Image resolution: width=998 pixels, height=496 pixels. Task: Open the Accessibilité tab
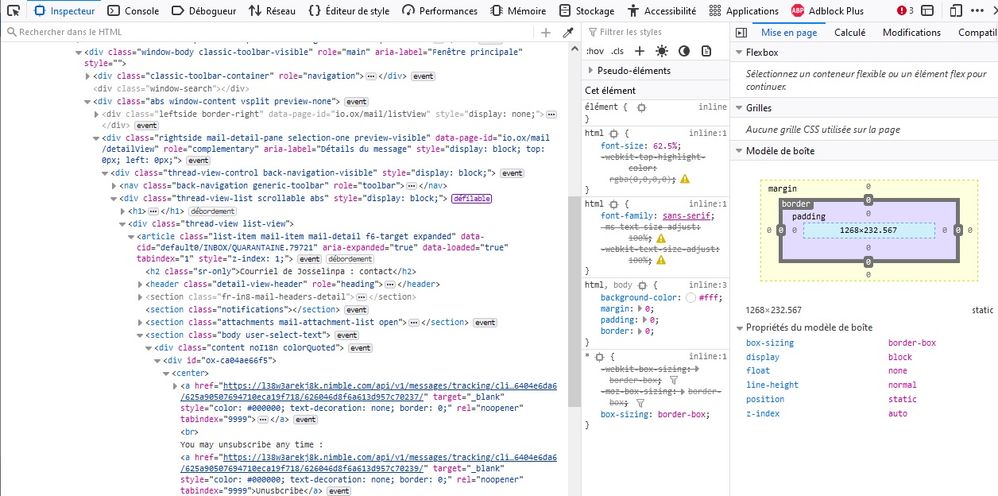tap(661, 11)
